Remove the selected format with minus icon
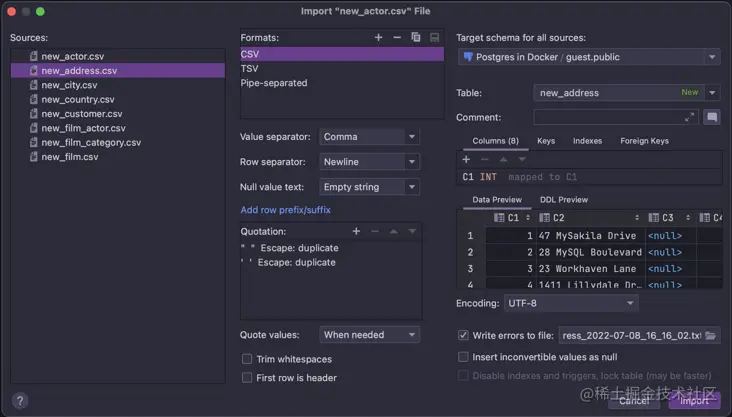The image size is (732, 417). click(x=397, y=37)
